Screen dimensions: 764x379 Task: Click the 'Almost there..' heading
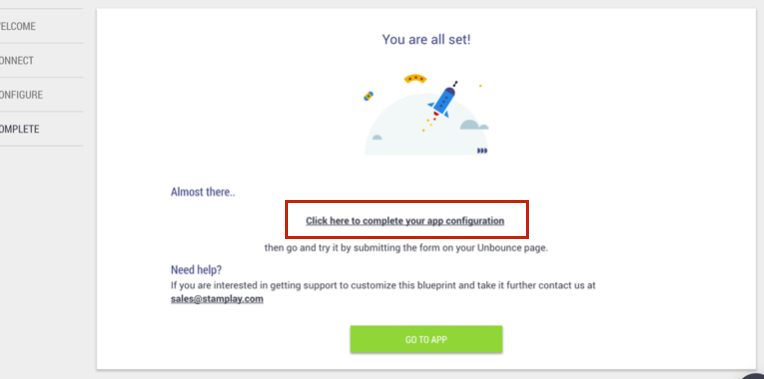(203, 192)
